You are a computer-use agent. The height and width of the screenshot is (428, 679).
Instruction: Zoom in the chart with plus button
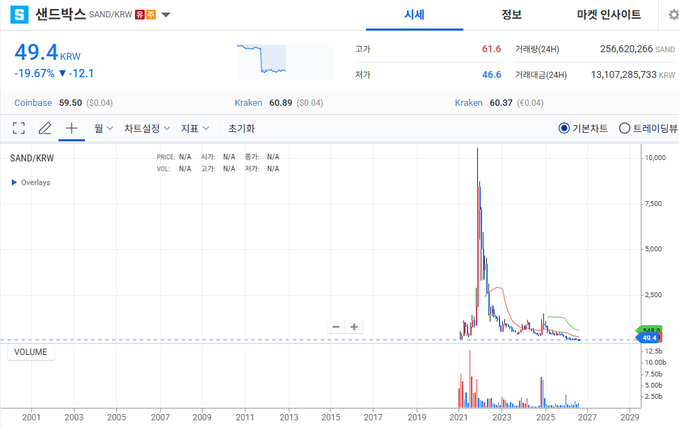tap(354, 327)
